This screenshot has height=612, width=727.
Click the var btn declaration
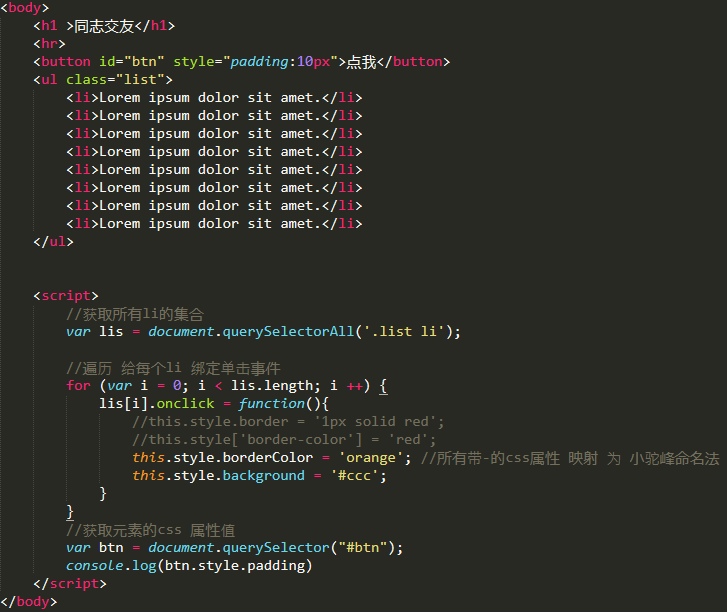[235, 548]
